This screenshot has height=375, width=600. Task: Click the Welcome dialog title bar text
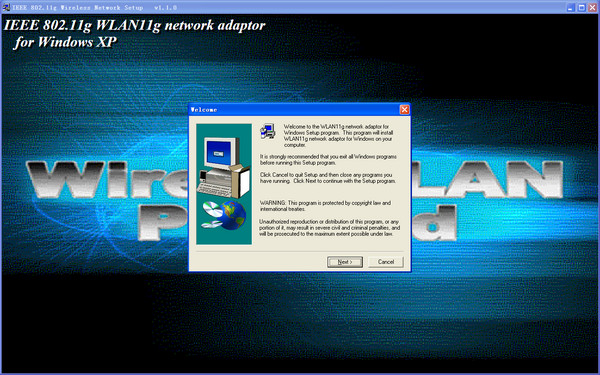[204, 110]
